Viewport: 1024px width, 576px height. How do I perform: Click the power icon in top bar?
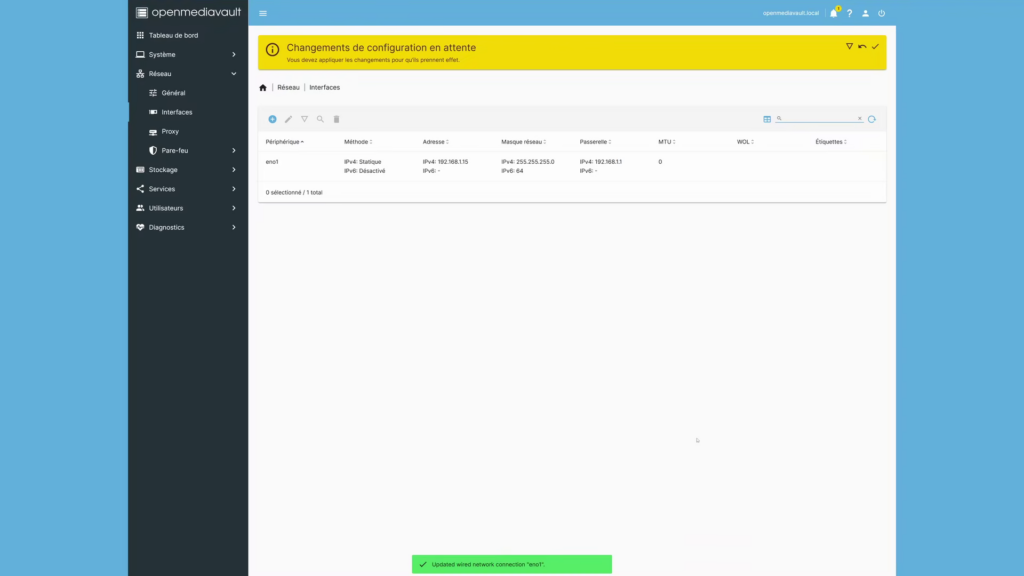881,13
